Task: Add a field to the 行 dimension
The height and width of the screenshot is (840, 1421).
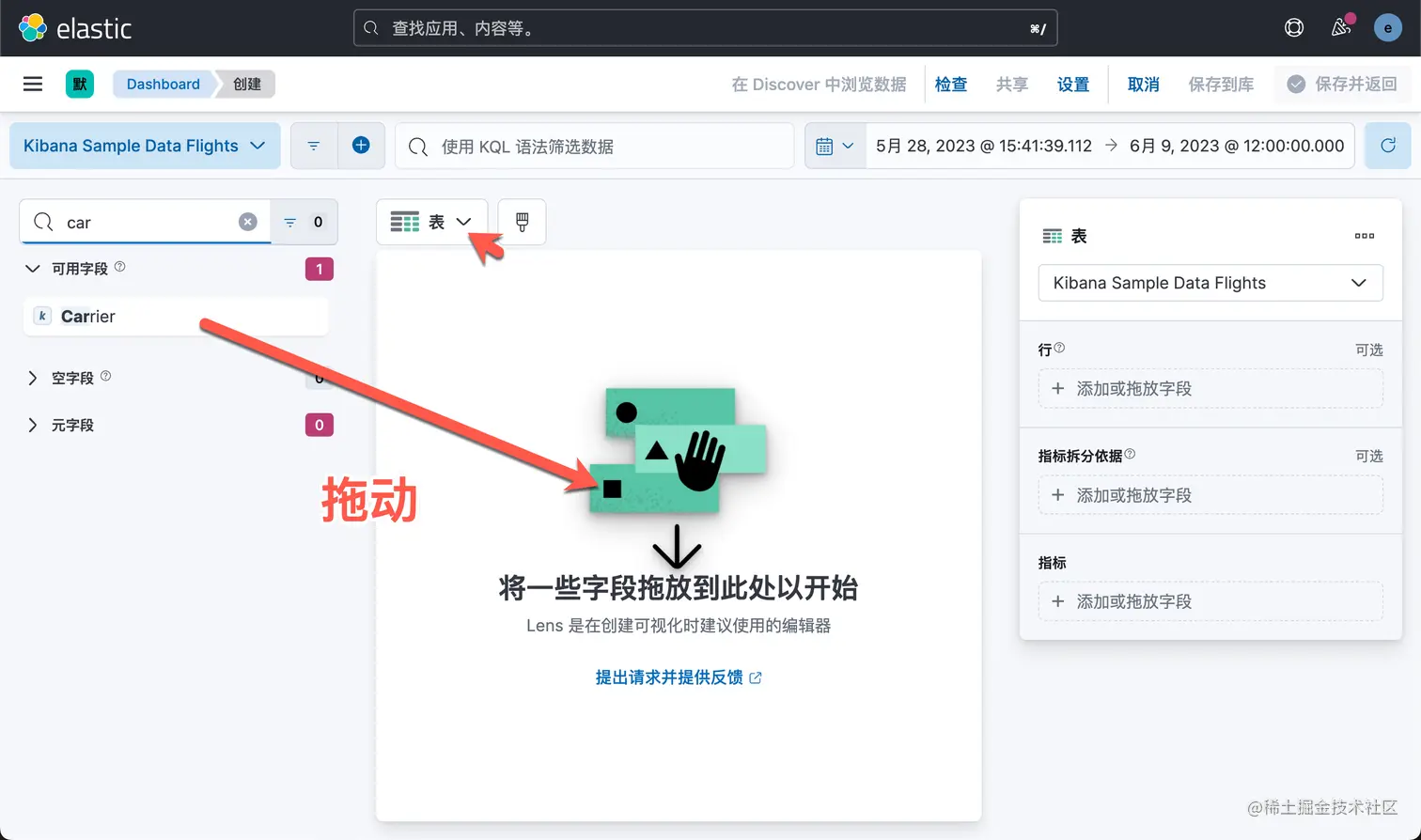Action: click(1210, 388)
